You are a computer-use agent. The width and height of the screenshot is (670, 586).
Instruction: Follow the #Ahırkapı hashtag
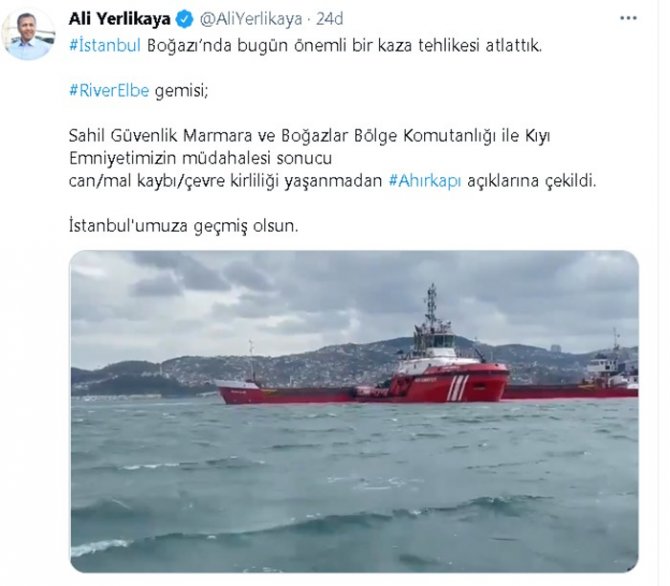click(x=425, y=181)
